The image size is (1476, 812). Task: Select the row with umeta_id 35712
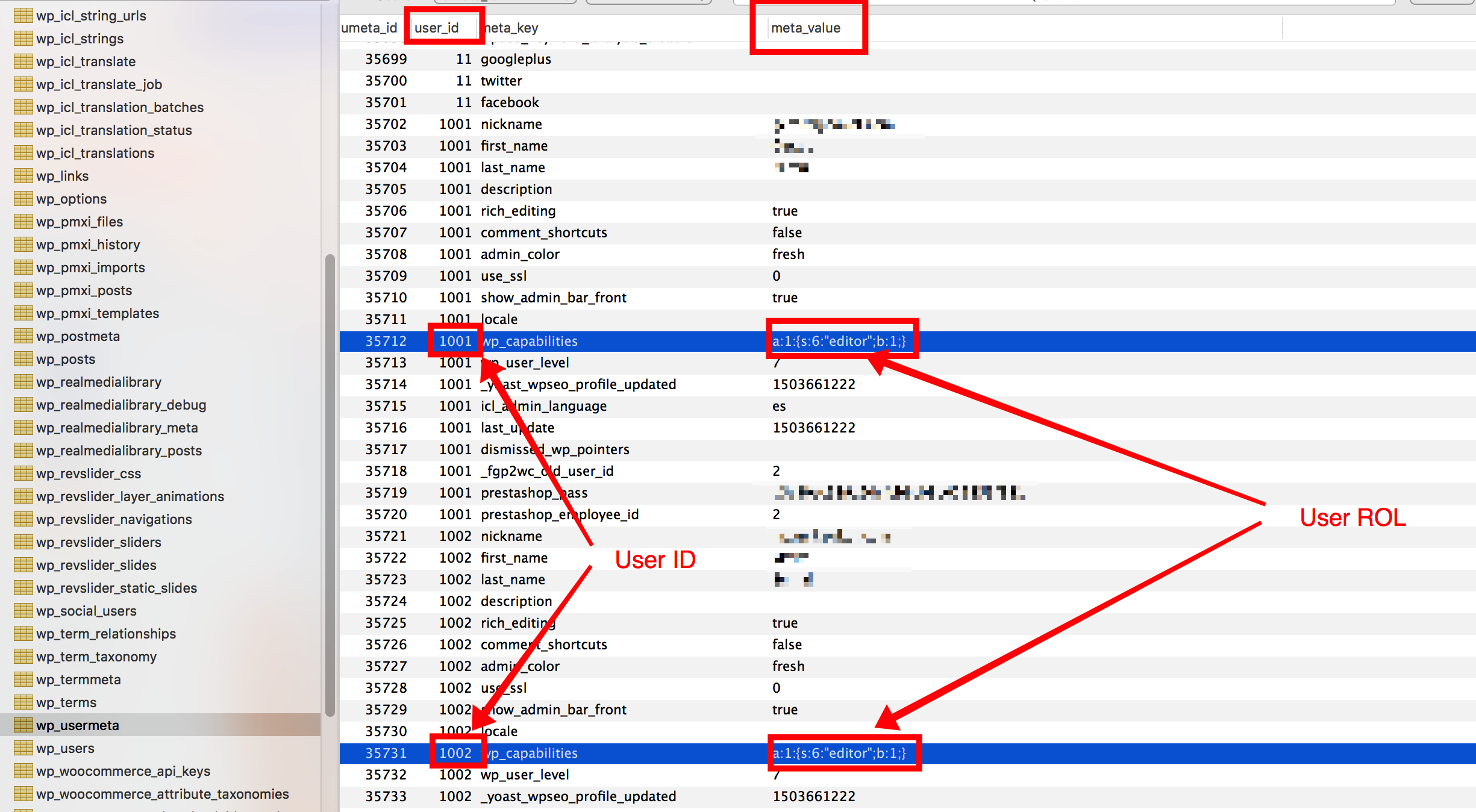click(386, 341)
